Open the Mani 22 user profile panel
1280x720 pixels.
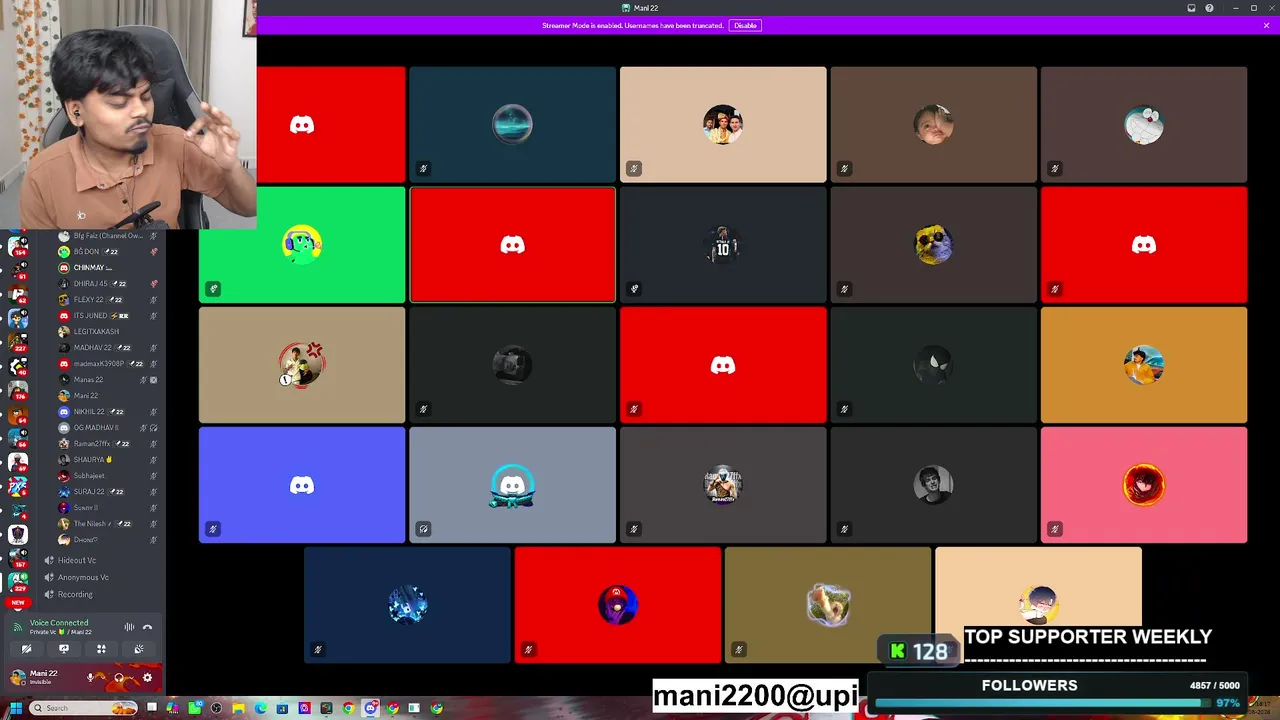coord(44,677)
